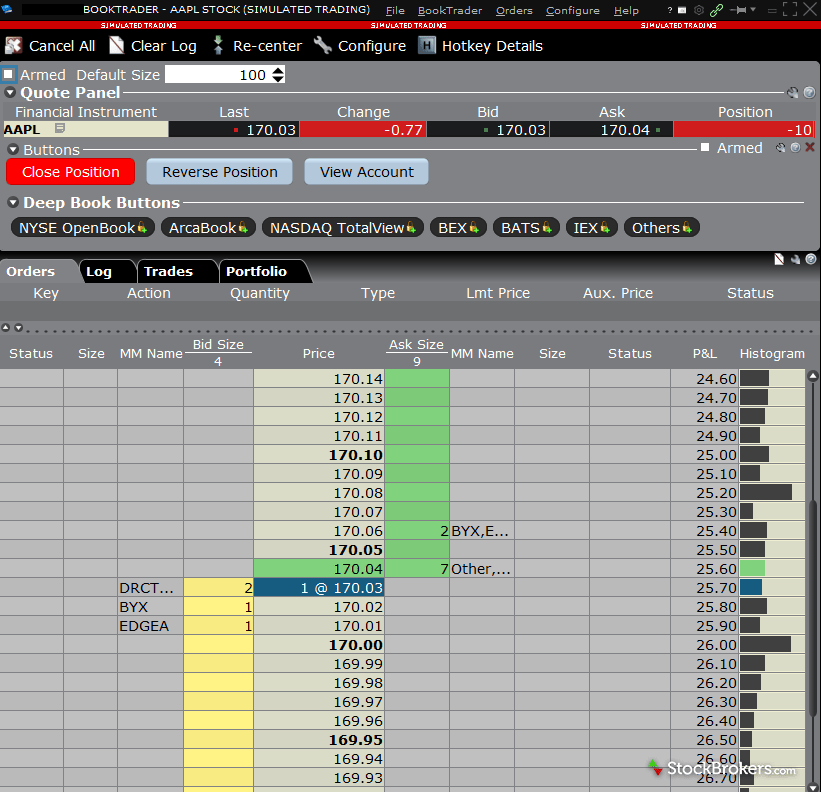Viewport: 821px width, 792px height.
Task: Open Configure via the wrench toolbar icon
Action: pos(322,45)
